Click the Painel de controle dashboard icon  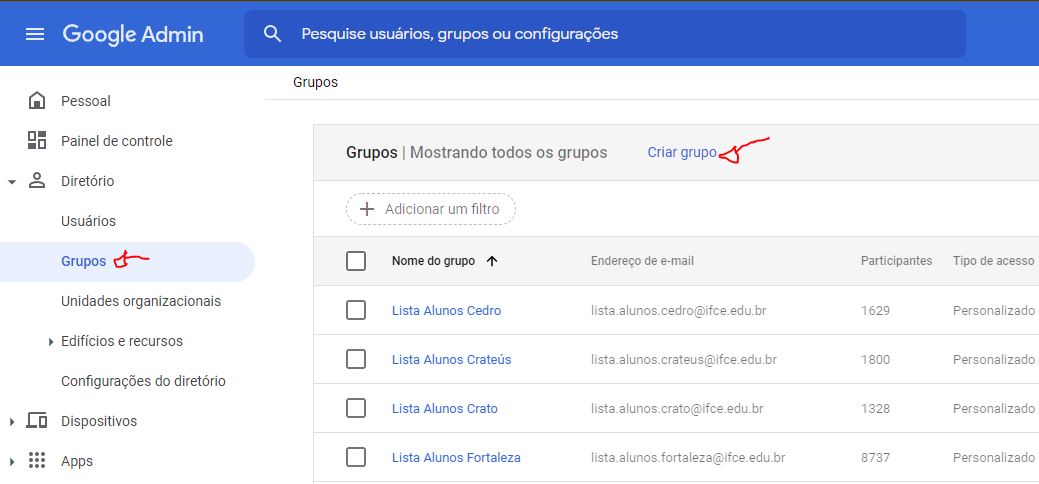pos(37,141)
